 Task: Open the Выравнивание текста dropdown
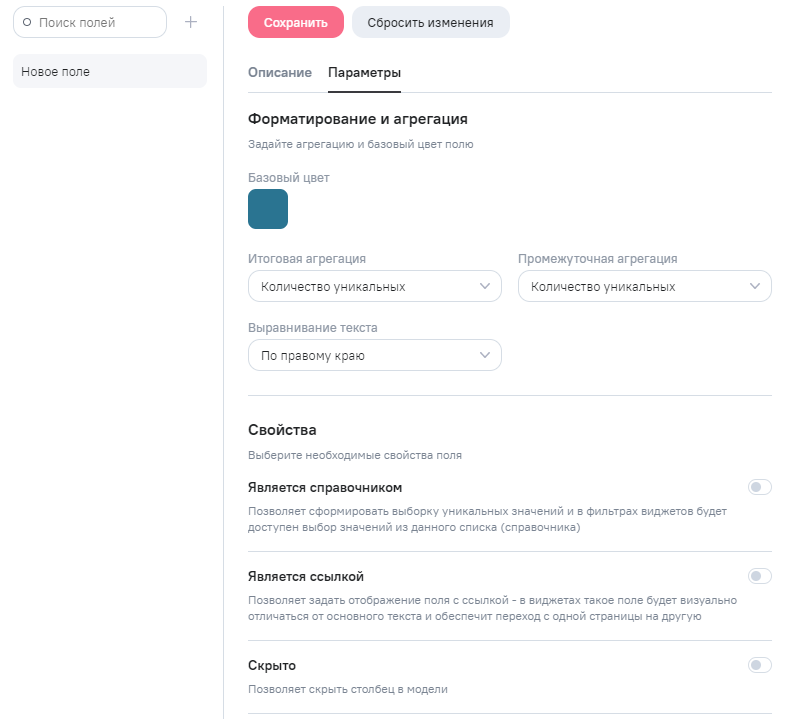374,355
